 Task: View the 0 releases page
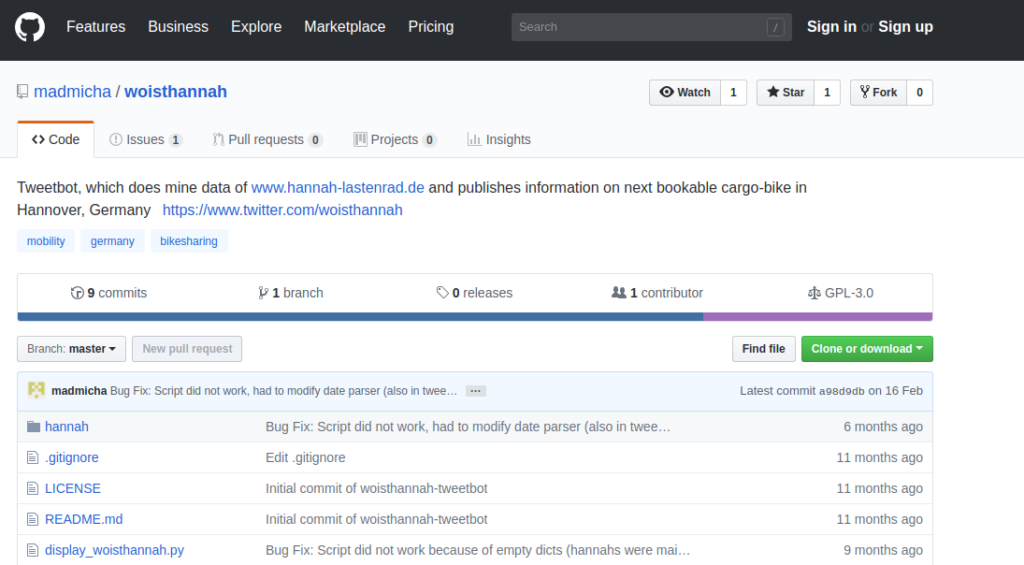pyautogui.click(x=474, y=293)
